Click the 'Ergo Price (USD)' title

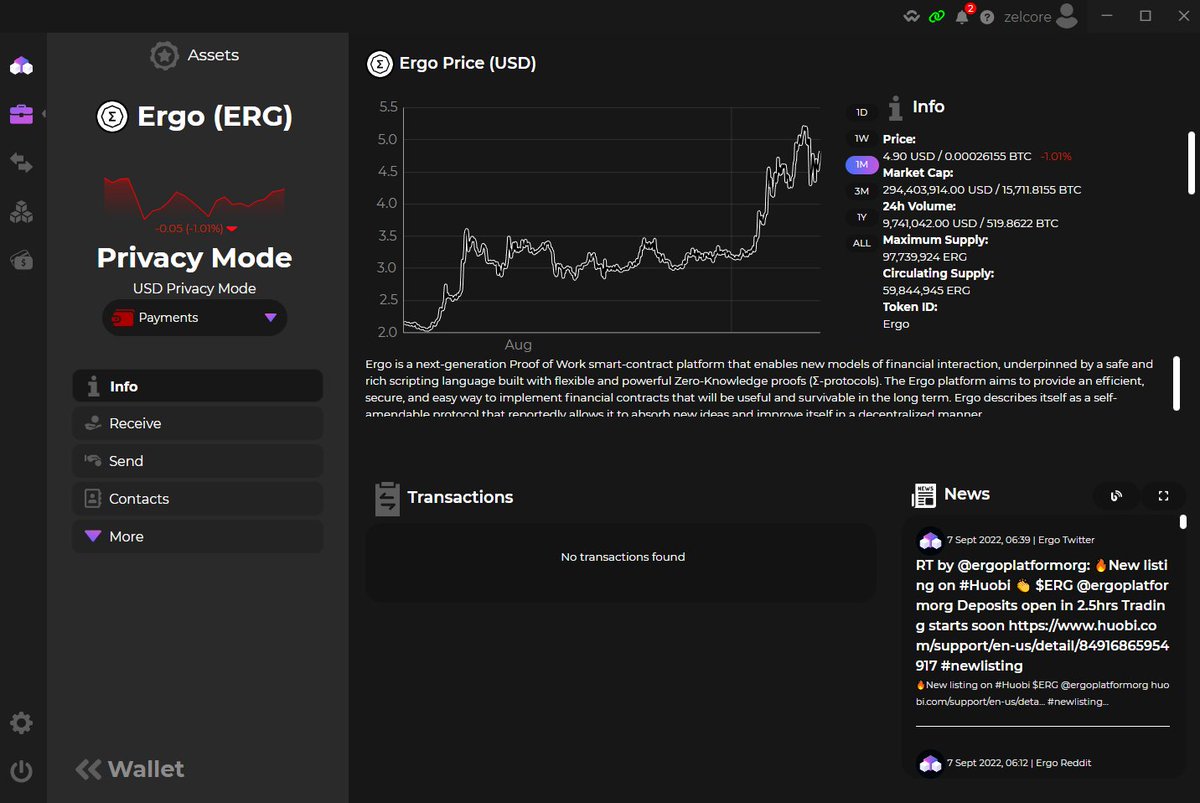click(x=467, y=63)
